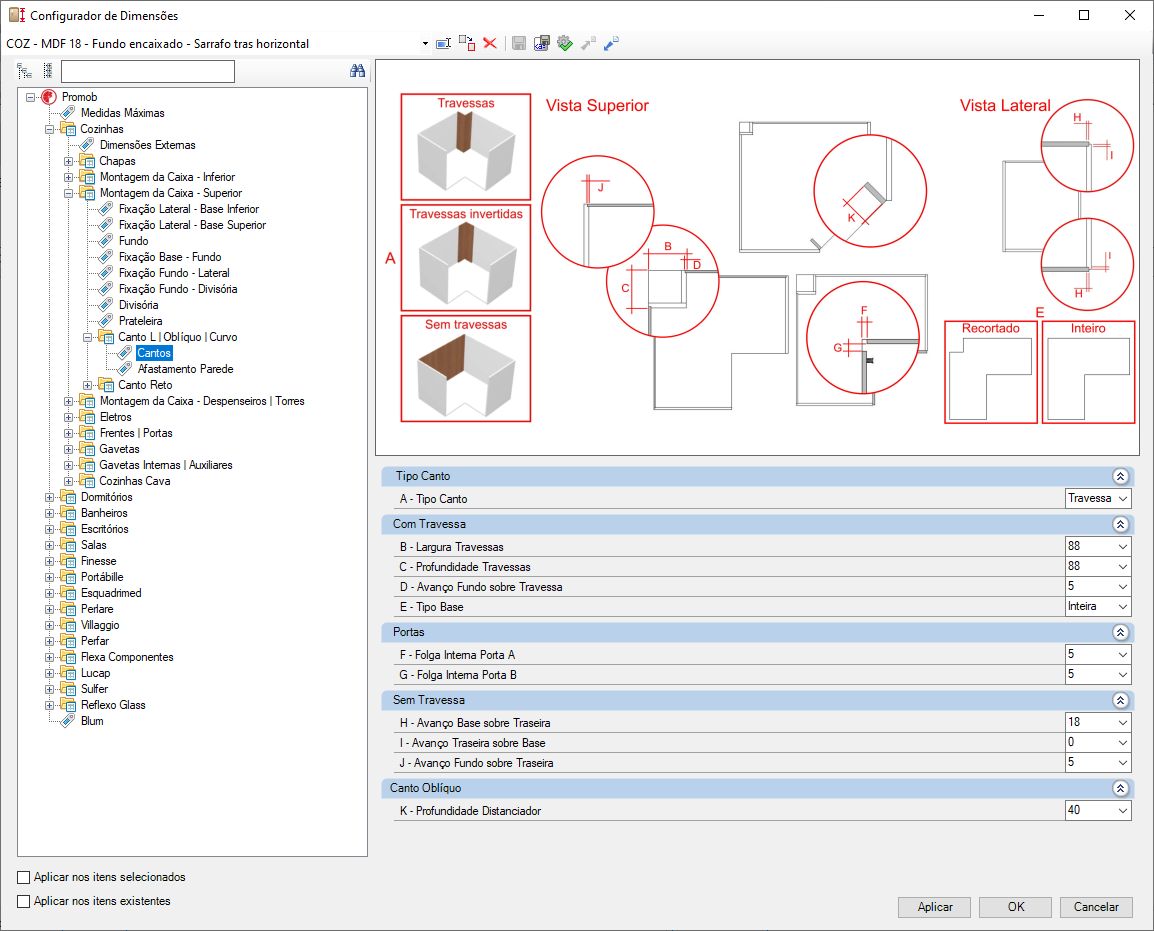The image size is (1154, 931).
Task: Click the red Promob root icon
Action: click(49, 96)
